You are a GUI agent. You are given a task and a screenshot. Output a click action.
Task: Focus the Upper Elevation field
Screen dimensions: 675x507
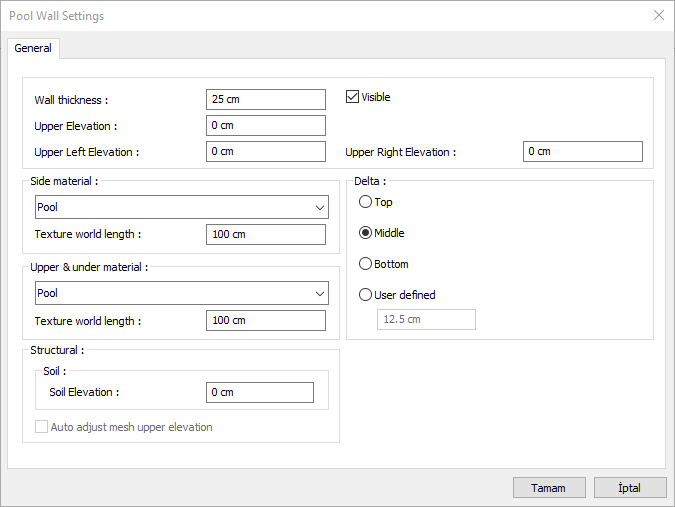tap(266, 125)
